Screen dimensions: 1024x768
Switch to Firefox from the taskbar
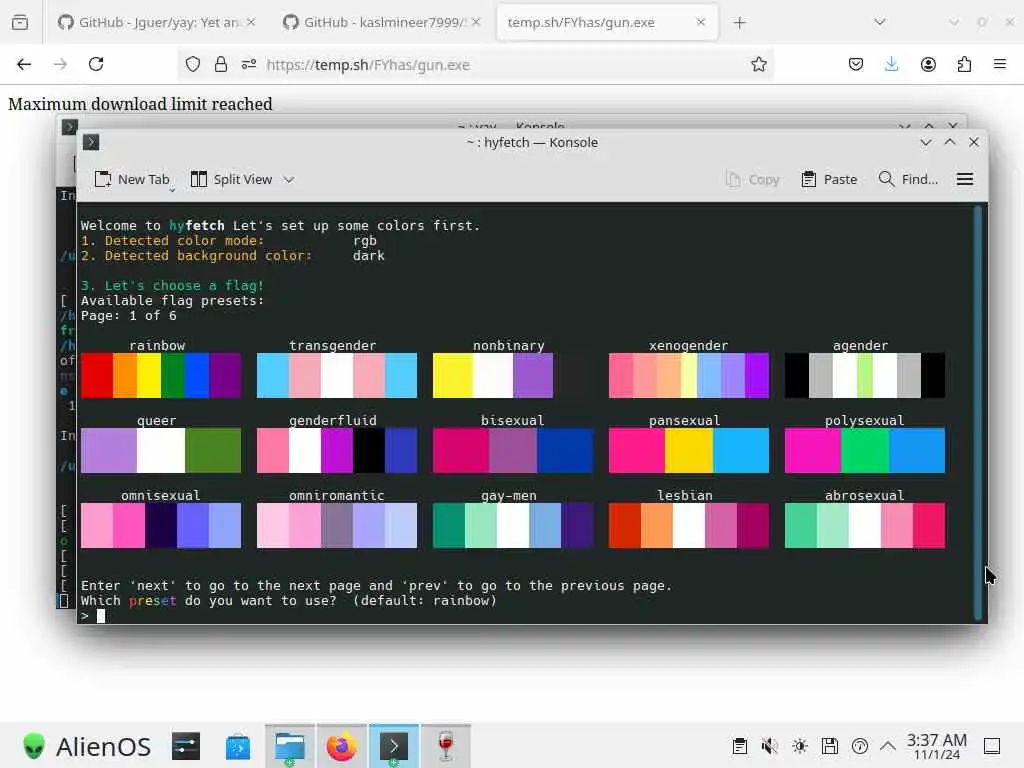[342, 746]
